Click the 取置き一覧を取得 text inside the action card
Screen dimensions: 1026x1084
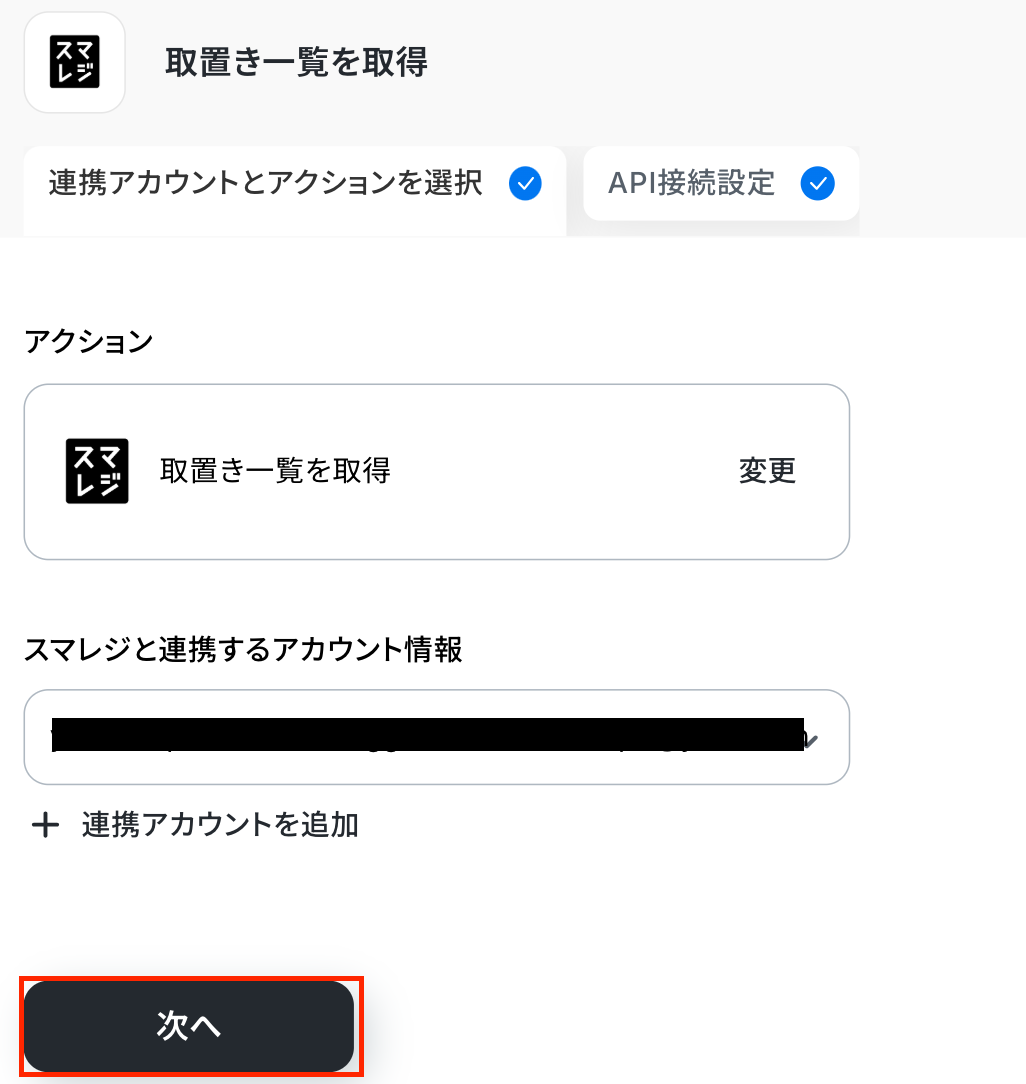tap(275, 470)
